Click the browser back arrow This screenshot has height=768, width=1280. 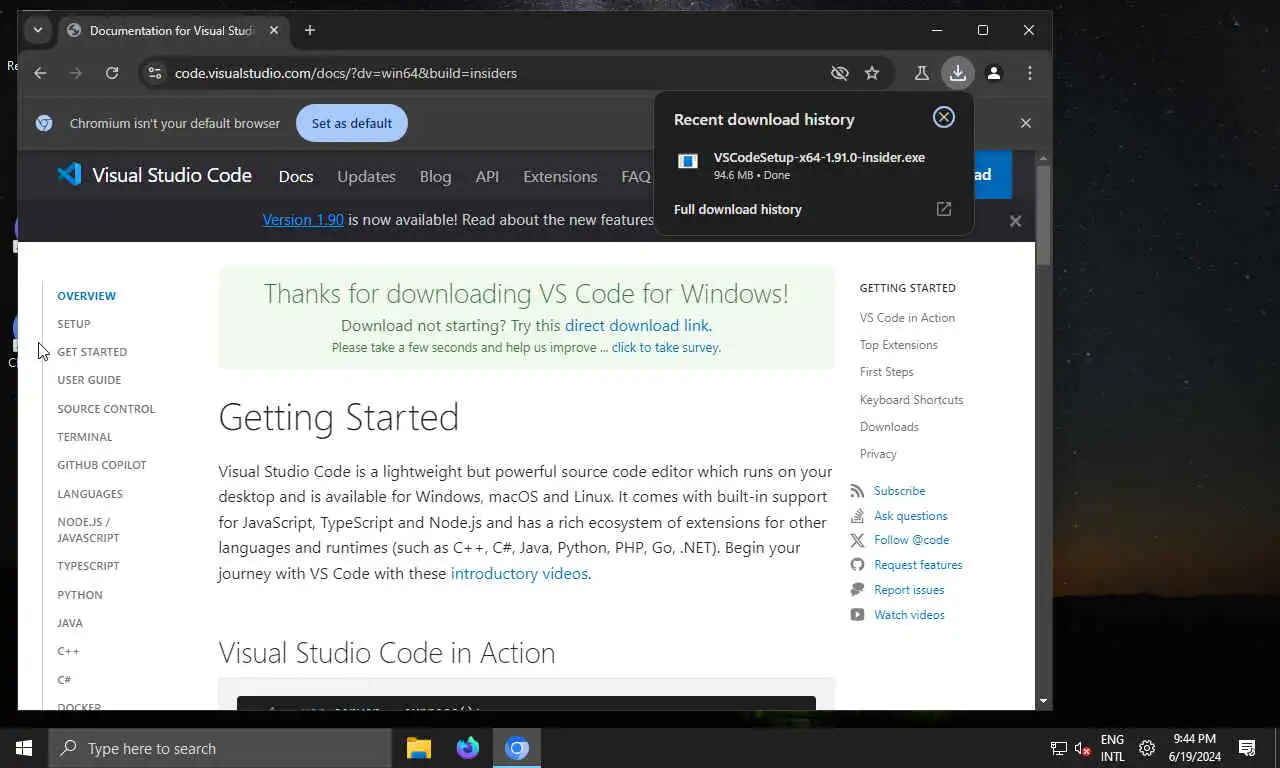pyautogui.click(x=40, y=73)
